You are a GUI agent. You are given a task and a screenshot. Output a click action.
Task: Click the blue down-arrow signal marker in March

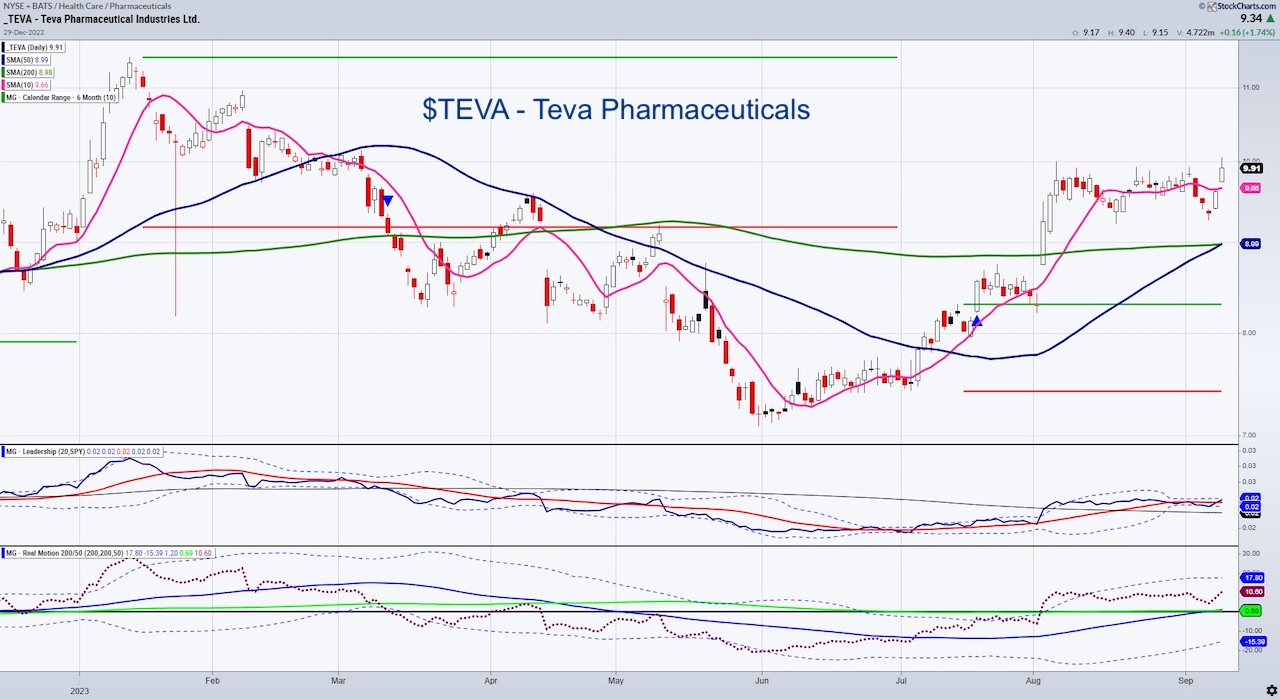click(387, 200)
